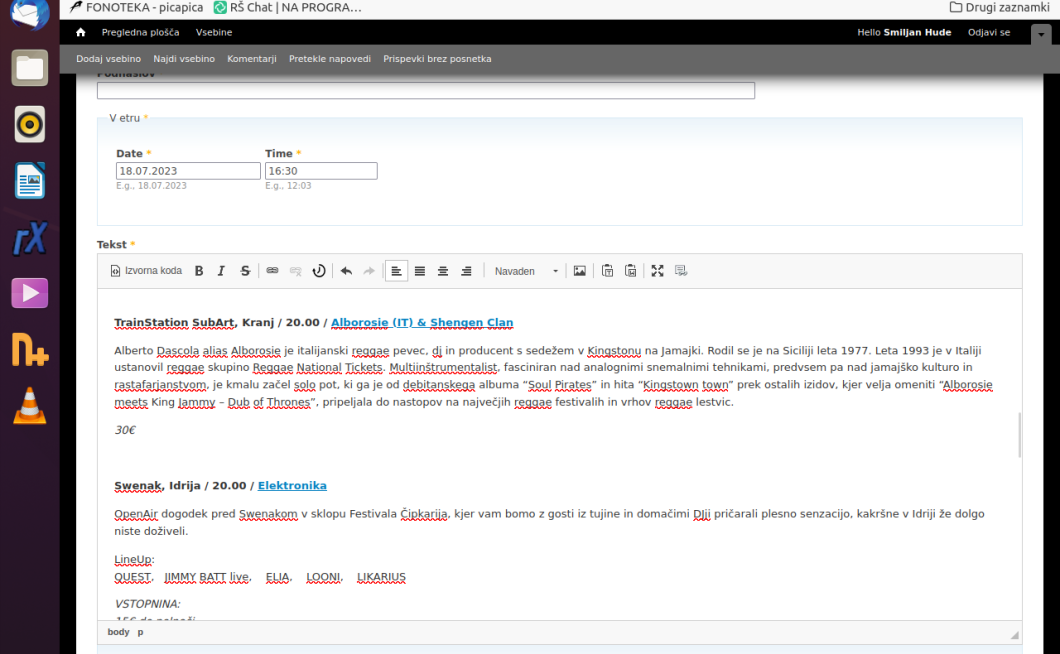The image size is (1060, 654).
Task: Click the Alborosie (IT) & Shengen Clan link
Action: tap(422, 323)
